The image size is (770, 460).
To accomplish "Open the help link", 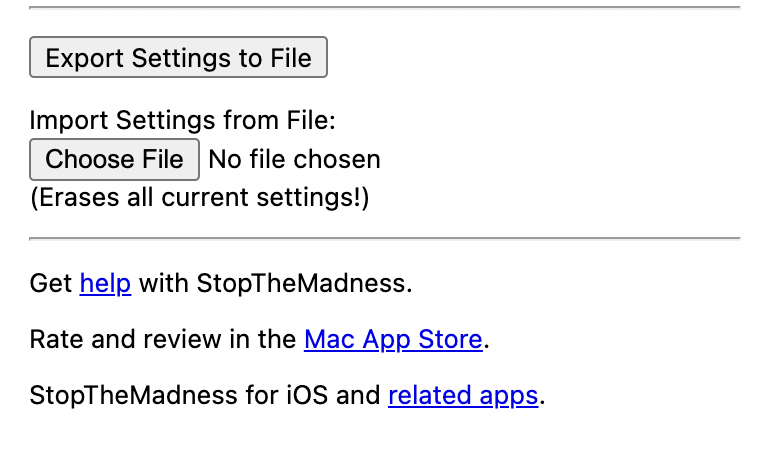I will (105, 283).
